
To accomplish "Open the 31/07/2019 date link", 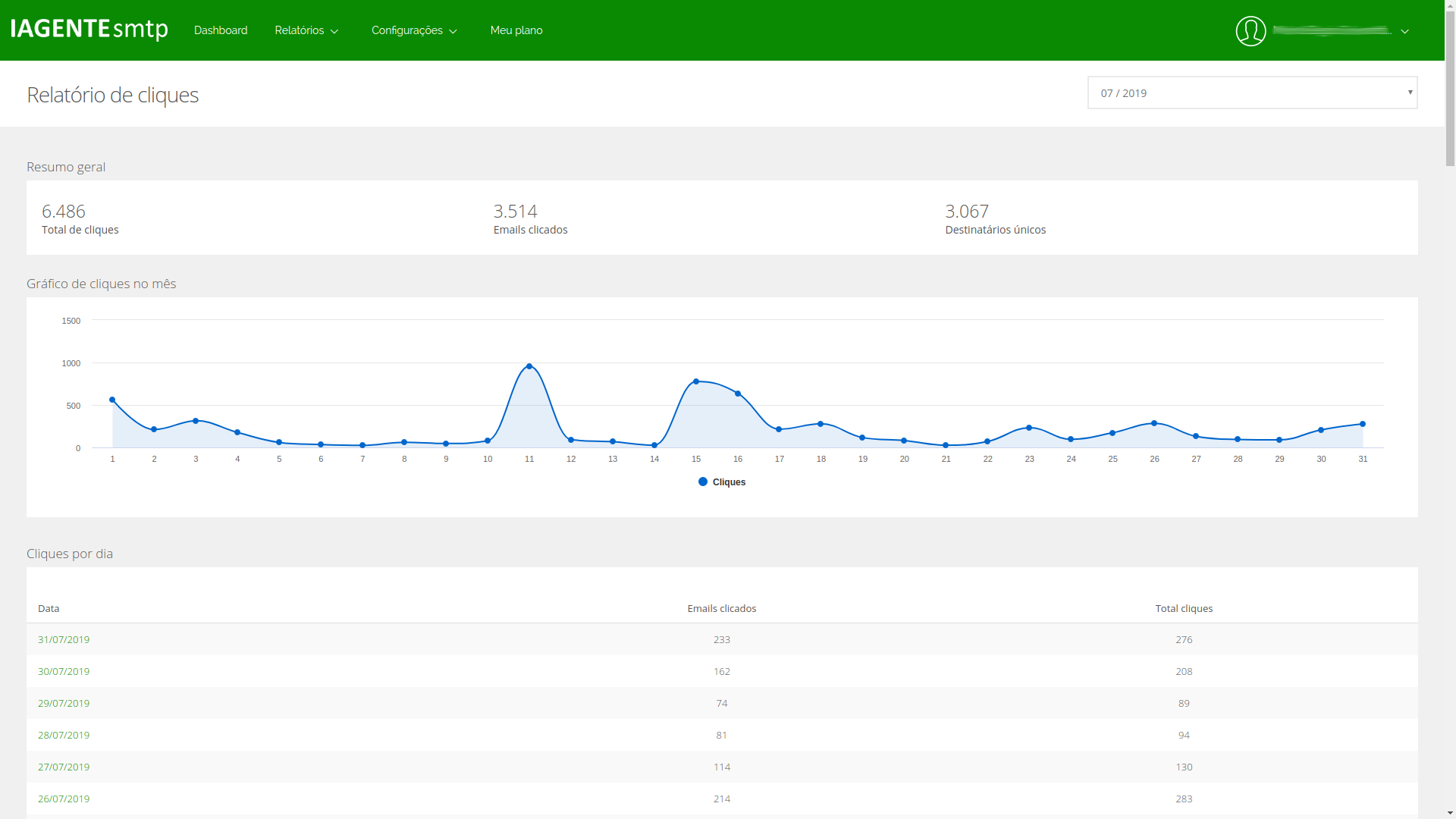I will [64, 639].
